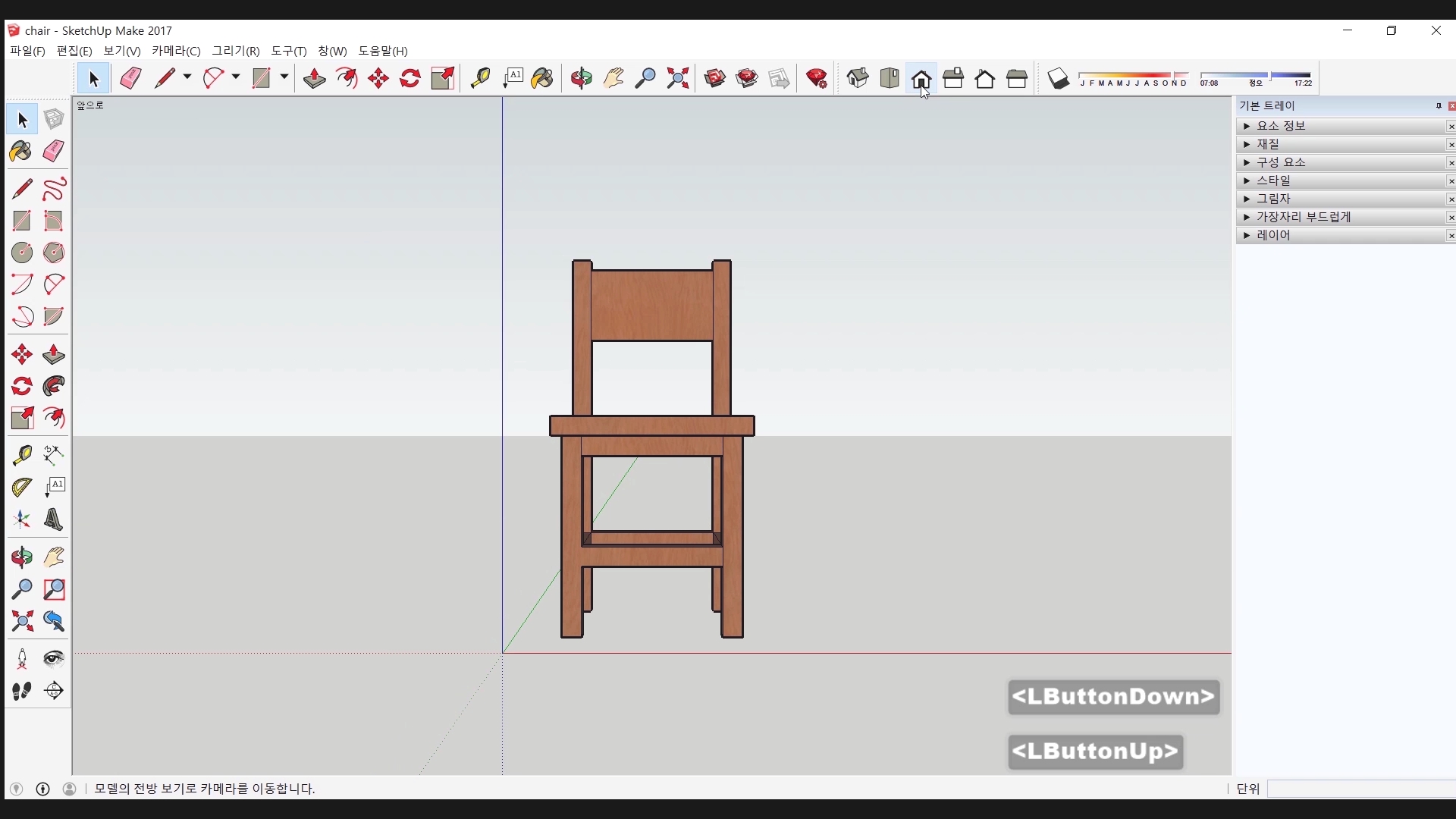The width and height of the screenshot is (1456, 819).
Task: Select the Tape Measure tool in top toolbar
Action: pos(480,78)
